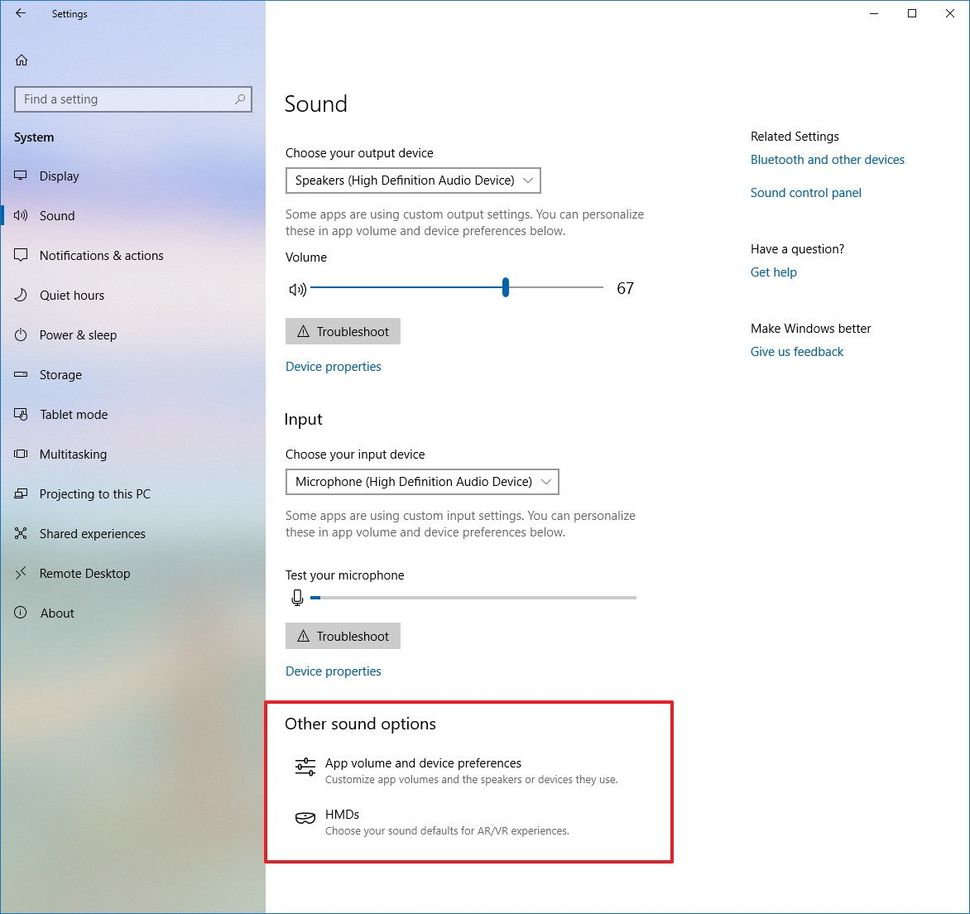Open Speakers High Definition Audio Device list
This screenshot has height=914, width=970.
(x=412, y=180)
